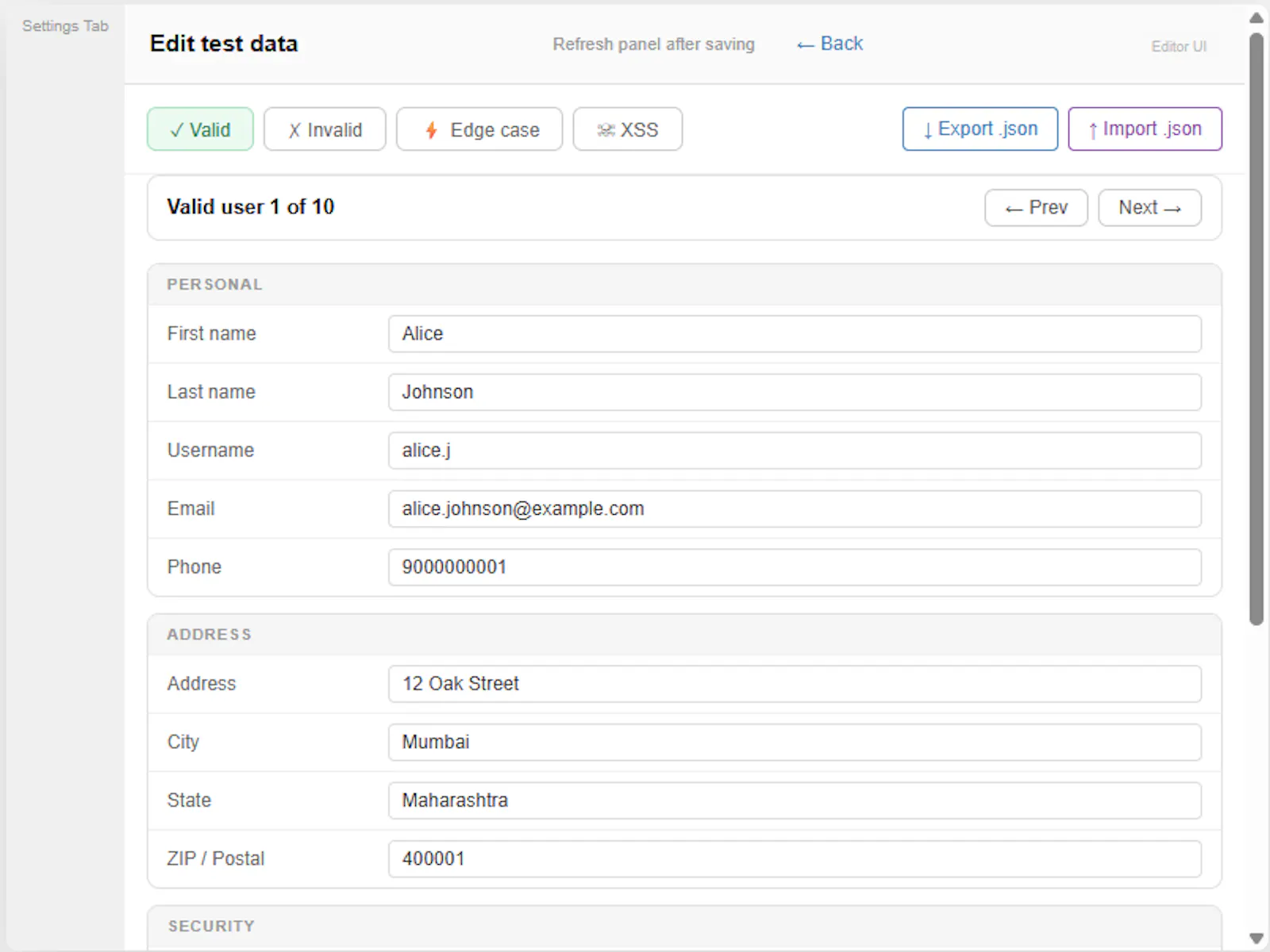Image resolution: width=1270 pixels, height=952 pixels.
Task: Click the 'Email' label
Action: click(x=190, y=509)
